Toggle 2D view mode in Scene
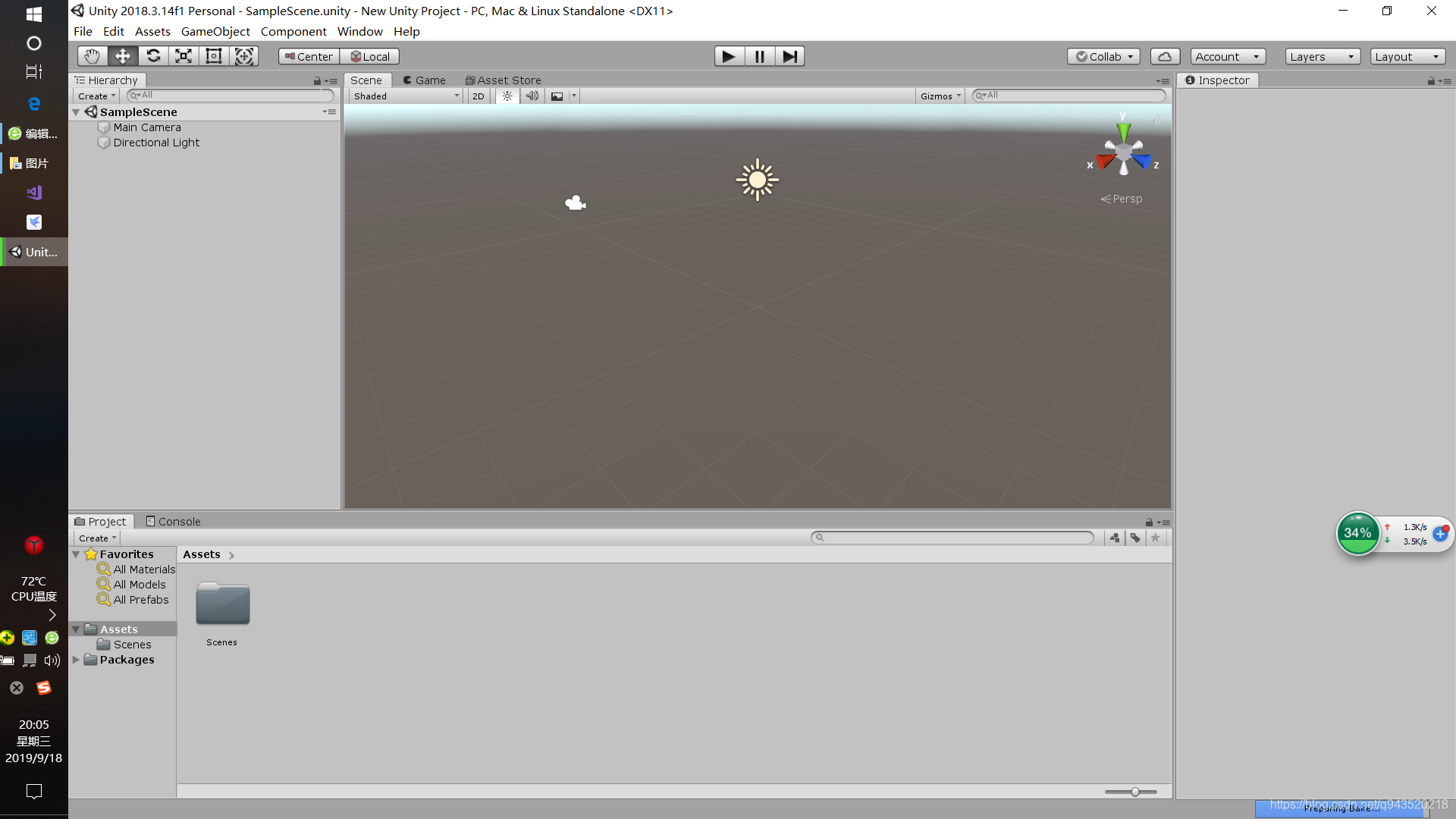 [x=478, y=96]
